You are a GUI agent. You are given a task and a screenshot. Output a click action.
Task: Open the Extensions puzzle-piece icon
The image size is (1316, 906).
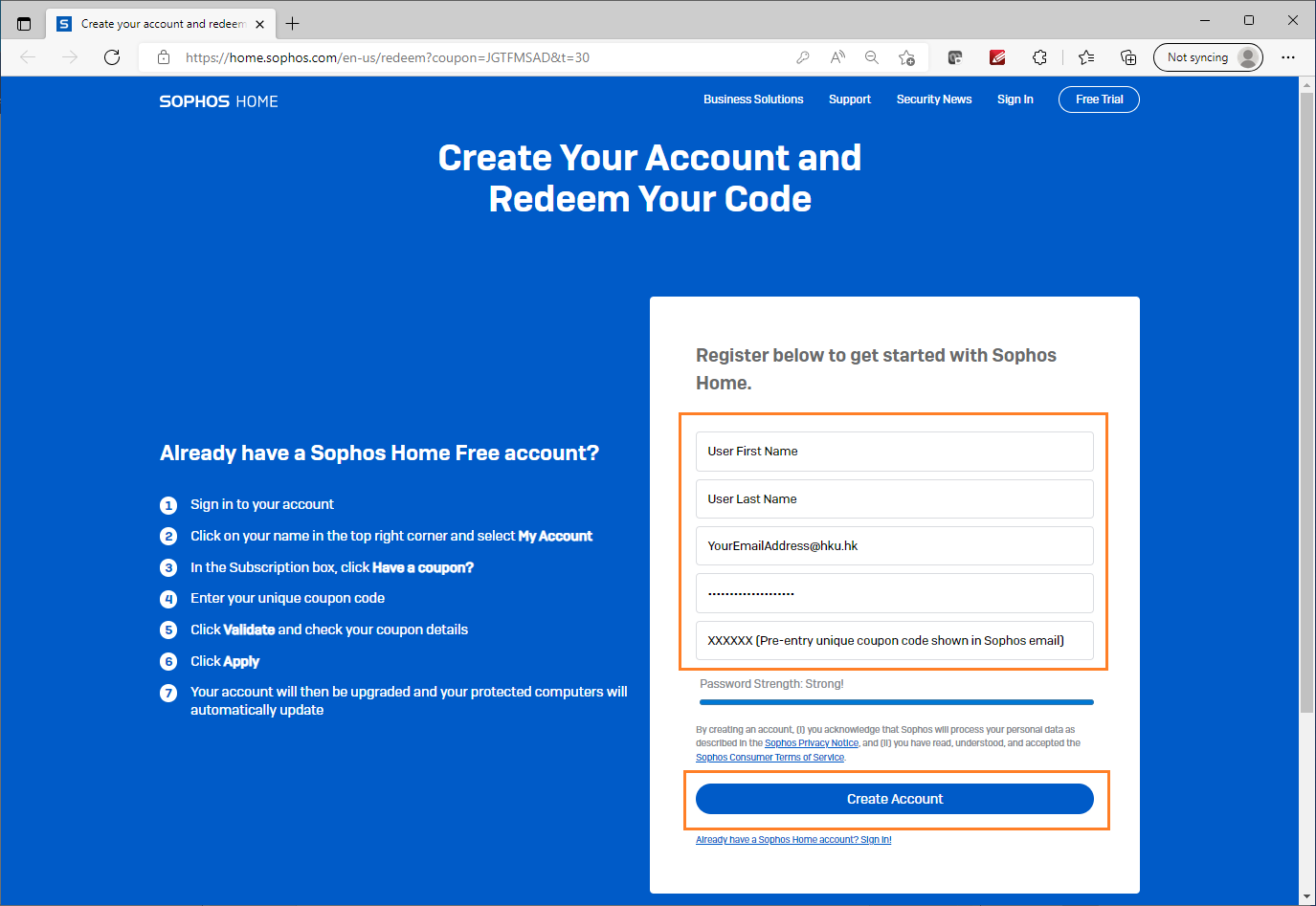(1039, 57)
